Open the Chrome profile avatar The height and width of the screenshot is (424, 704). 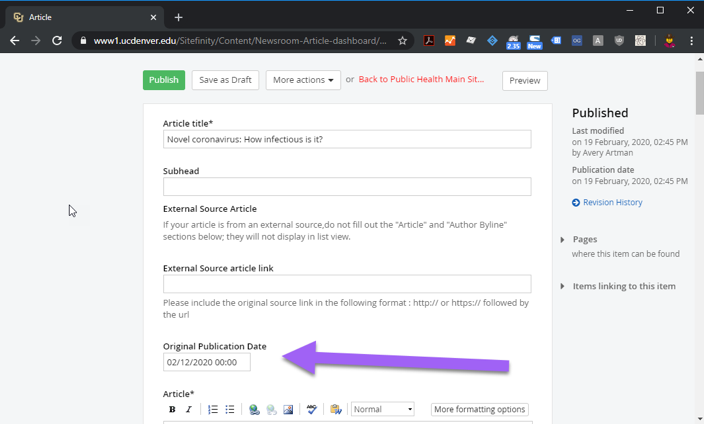click(x=669, y=41)
